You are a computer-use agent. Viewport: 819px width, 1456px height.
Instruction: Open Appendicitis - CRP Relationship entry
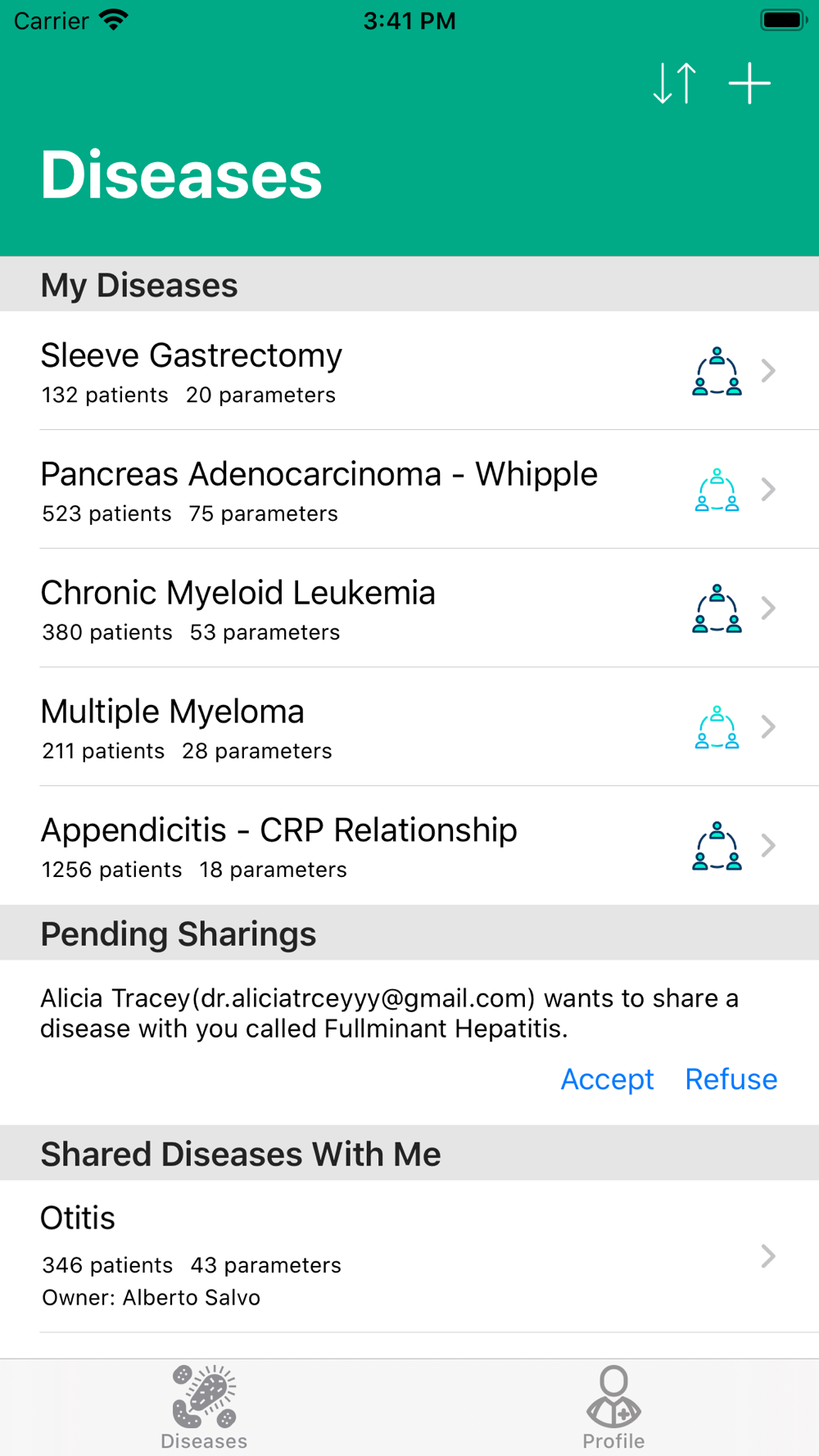[328, 846]
